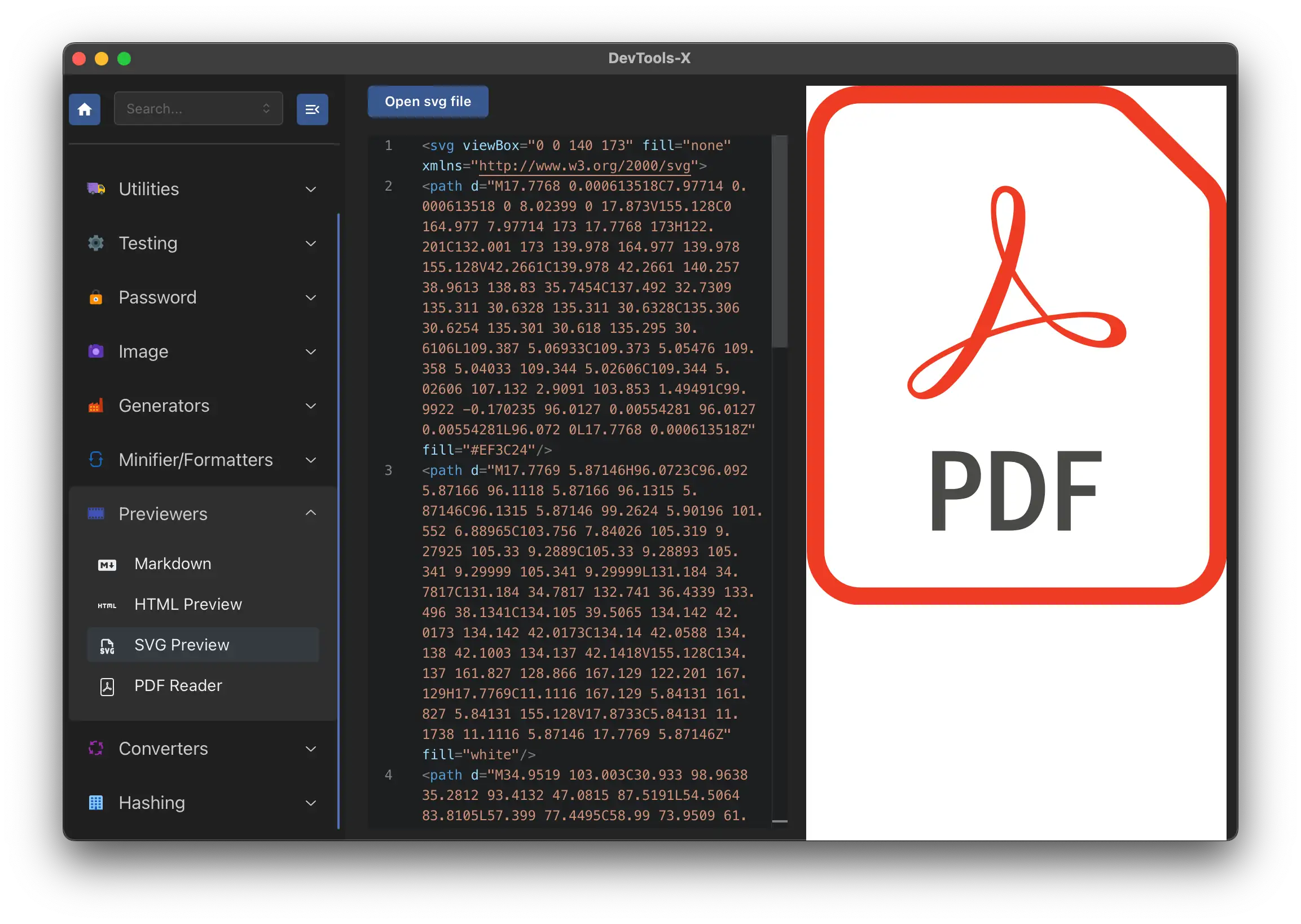Open the search selector arrows
Image resolution: width=1301 pixels, height=924 pixels.
[266, 108]
